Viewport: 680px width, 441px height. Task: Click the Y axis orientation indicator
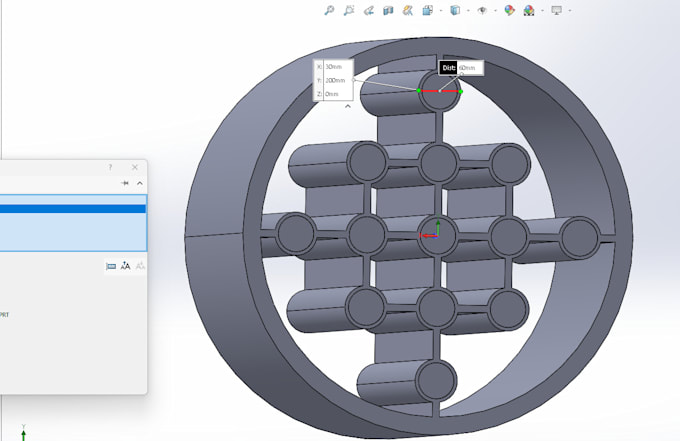(x=23, y=432)
